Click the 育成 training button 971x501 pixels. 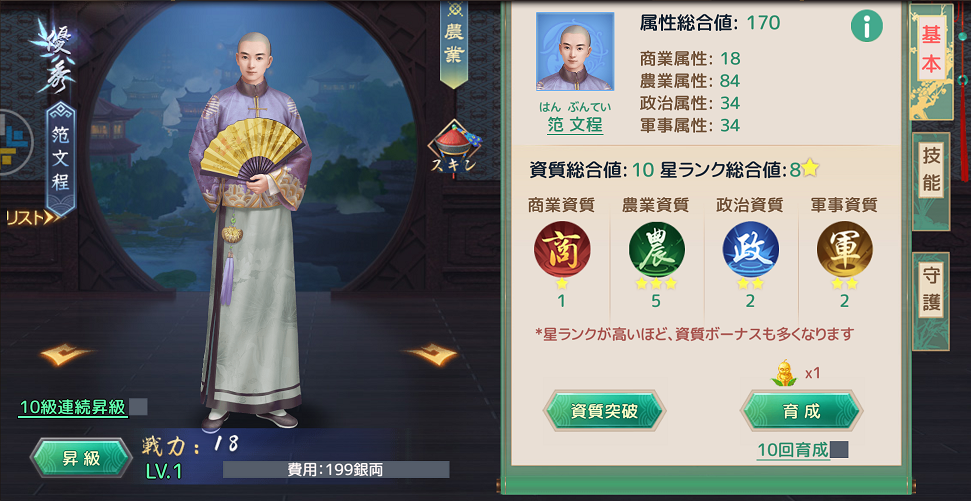[801, 411]
